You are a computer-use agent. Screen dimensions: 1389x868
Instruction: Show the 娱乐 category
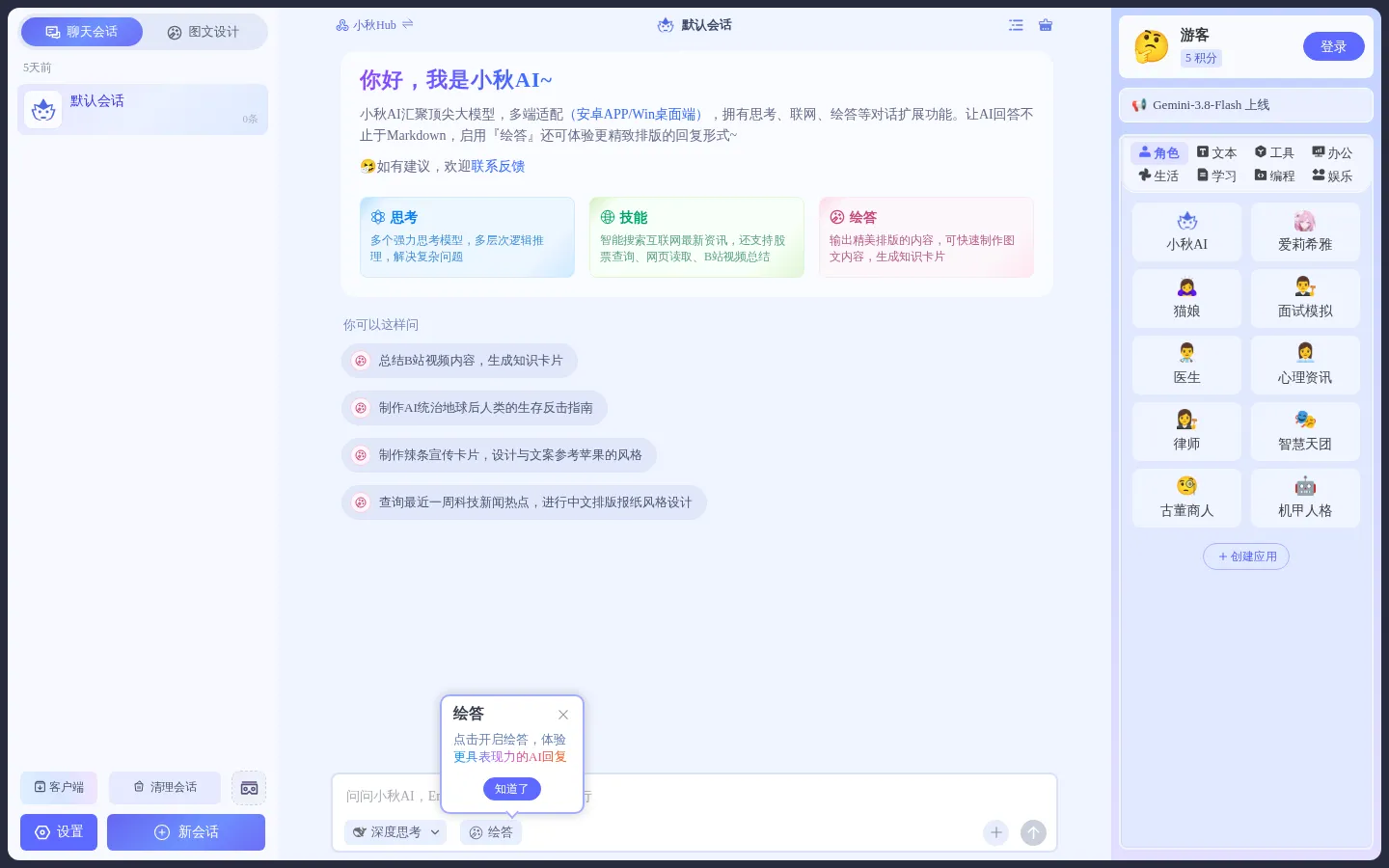pyautogui.click(x=1332, y=176)
